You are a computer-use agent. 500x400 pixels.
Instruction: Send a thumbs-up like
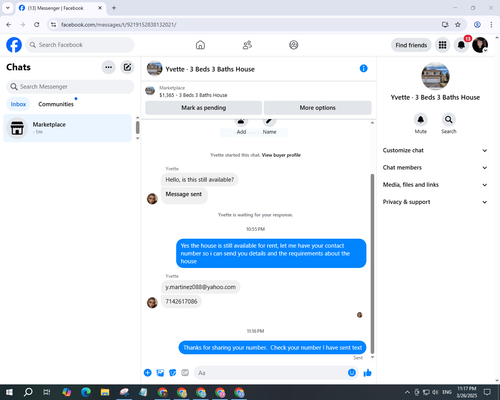pos(367,373)
